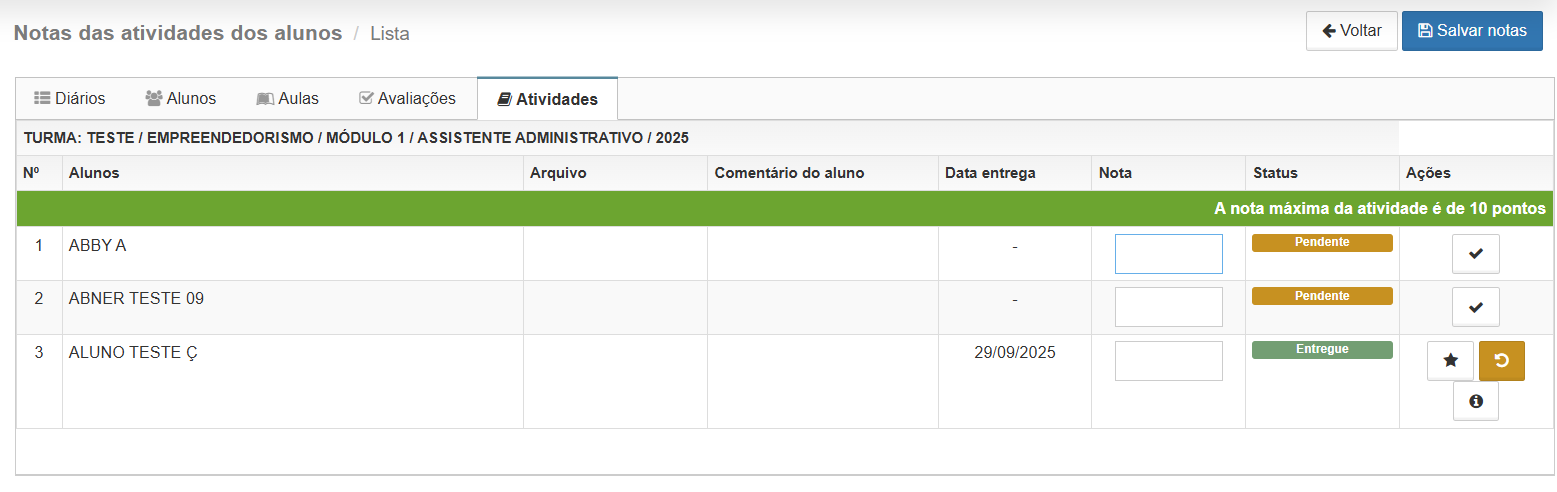Click the Lista breadcrumb text
1557x492 pixels.
(390, 34)
